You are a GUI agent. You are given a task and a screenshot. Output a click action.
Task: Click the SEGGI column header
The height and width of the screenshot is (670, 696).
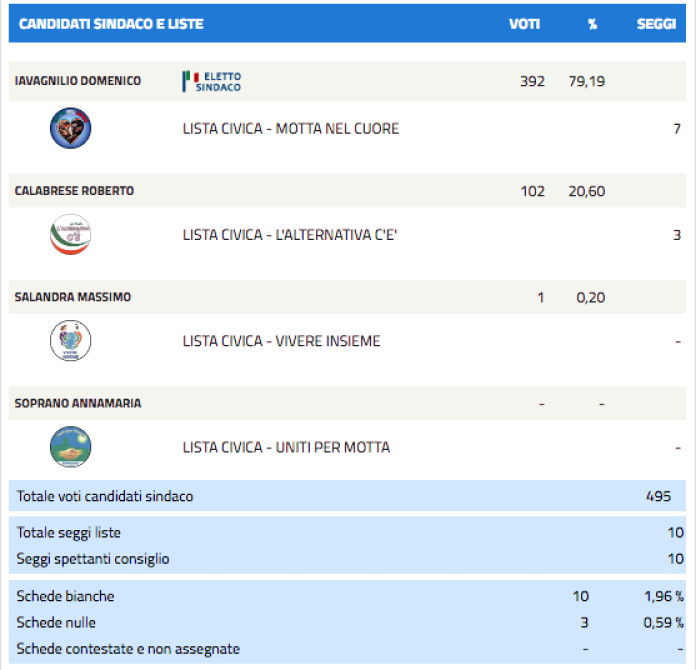tap(656, 24)
